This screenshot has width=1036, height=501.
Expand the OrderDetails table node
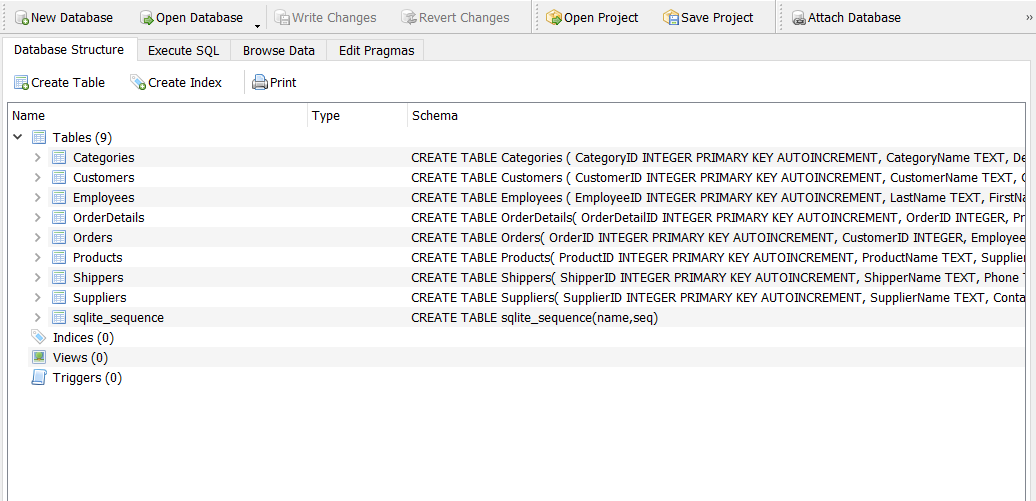coord(38,217)
